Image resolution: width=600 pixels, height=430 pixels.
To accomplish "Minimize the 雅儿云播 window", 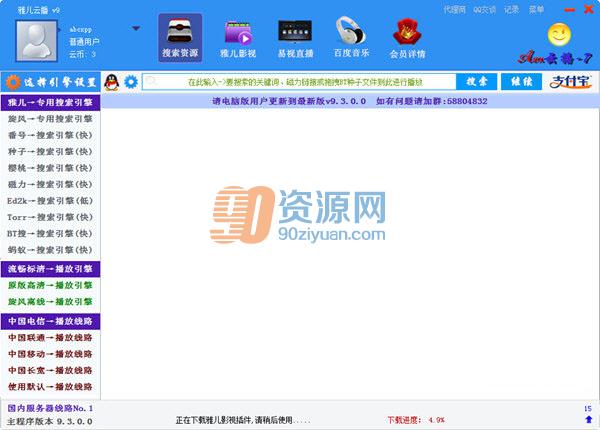I will 569,10.
